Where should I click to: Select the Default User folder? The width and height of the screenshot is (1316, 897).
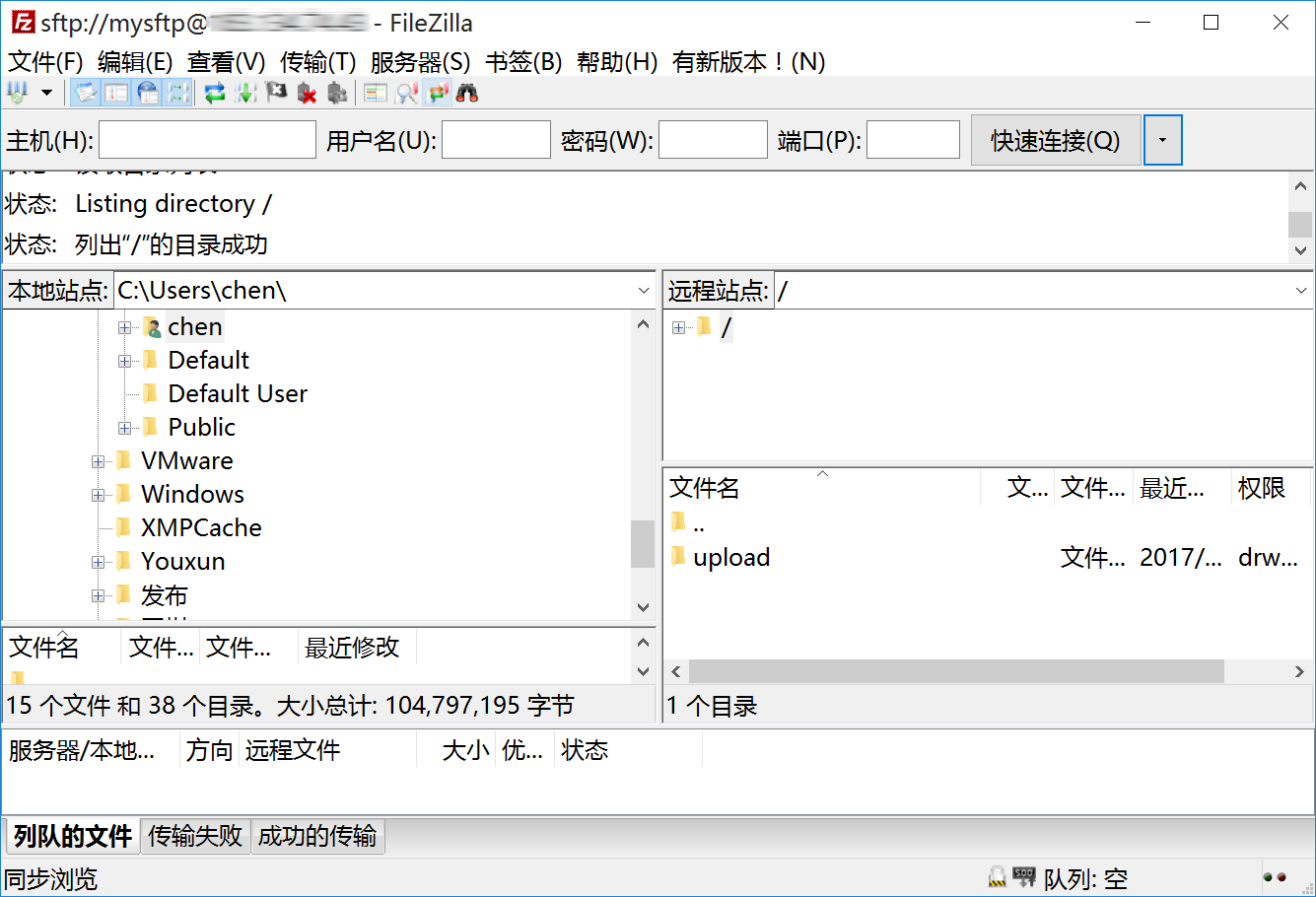(x=238, y=393)
